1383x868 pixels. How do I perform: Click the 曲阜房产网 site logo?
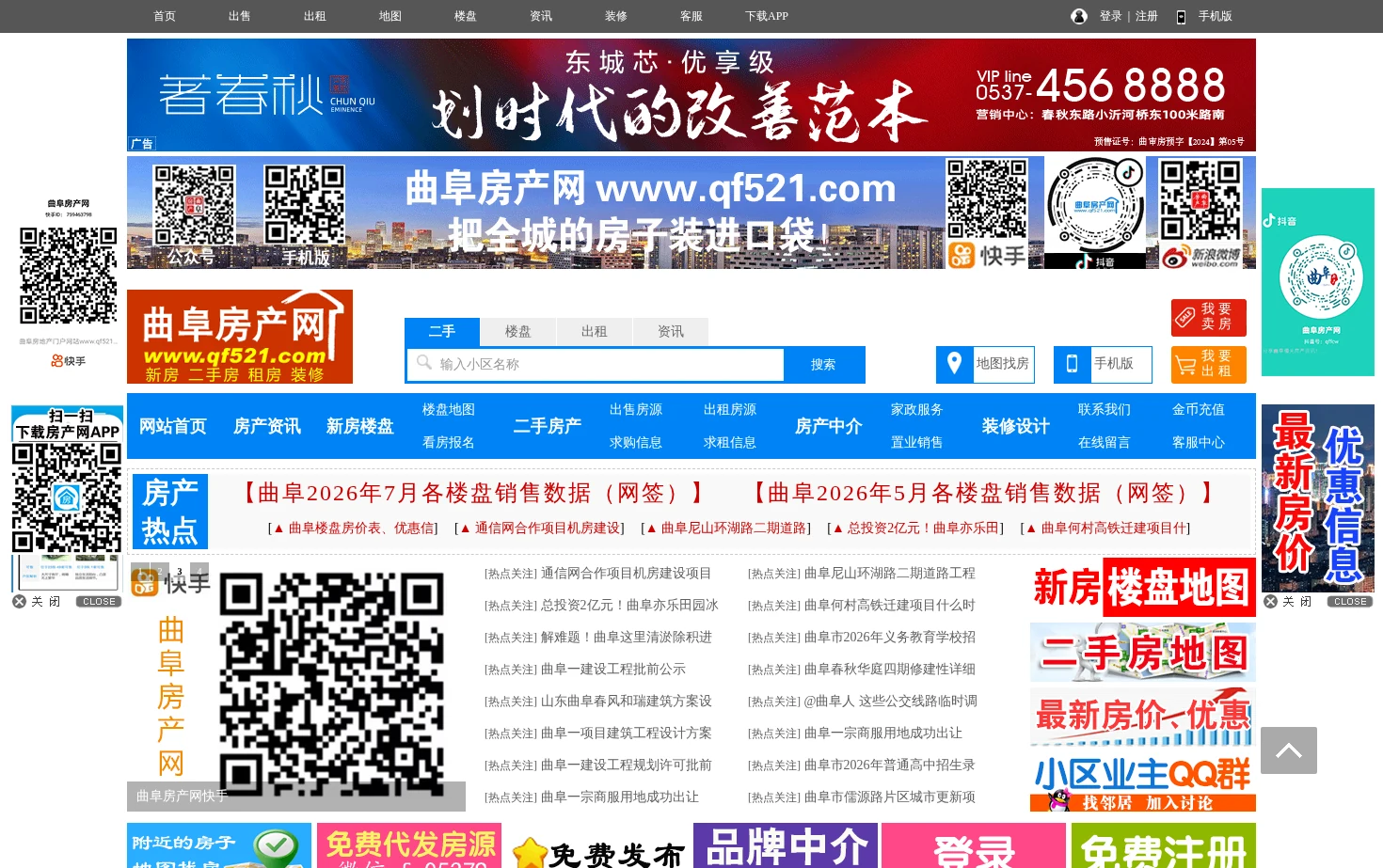(240, 337)
